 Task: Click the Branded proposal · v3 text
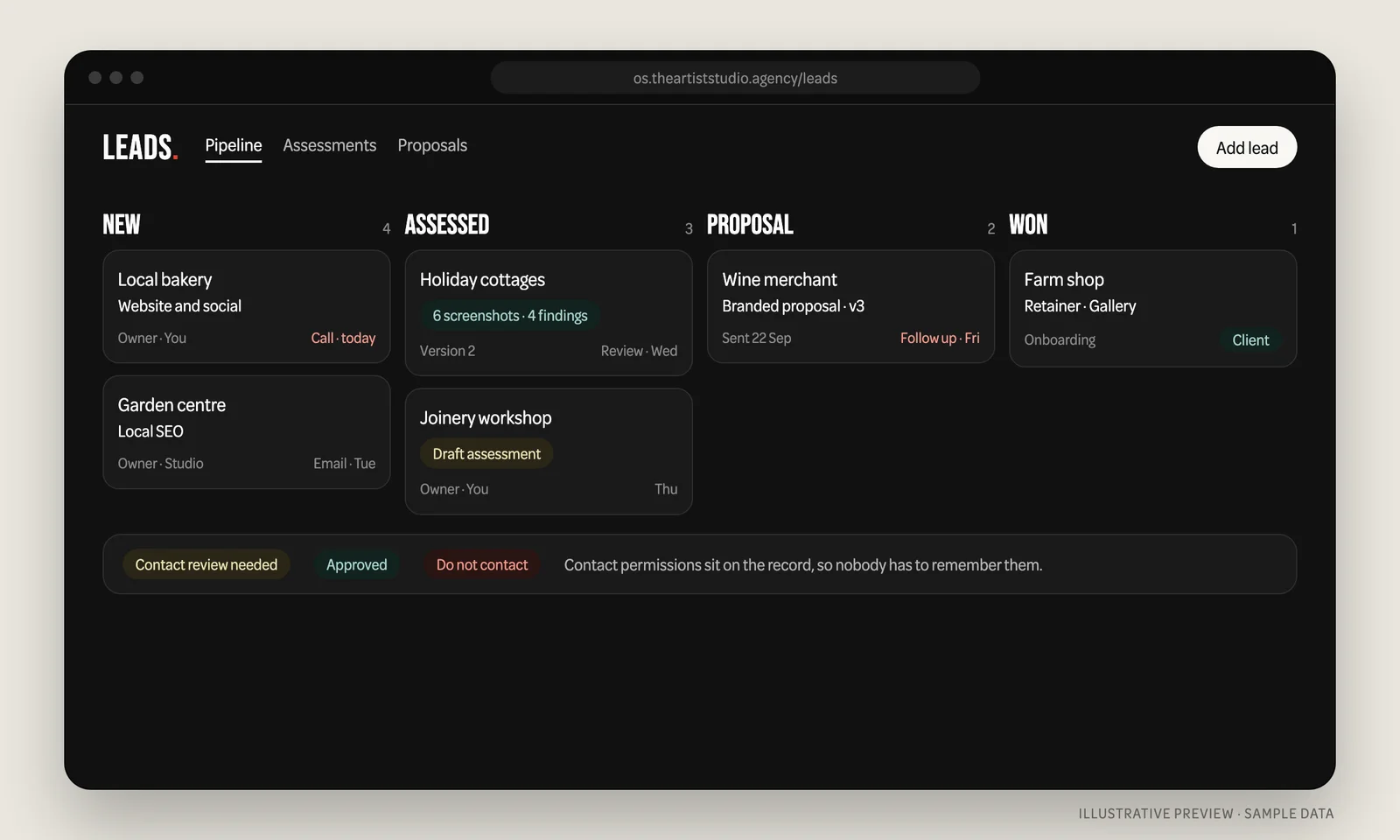(793, 306)
